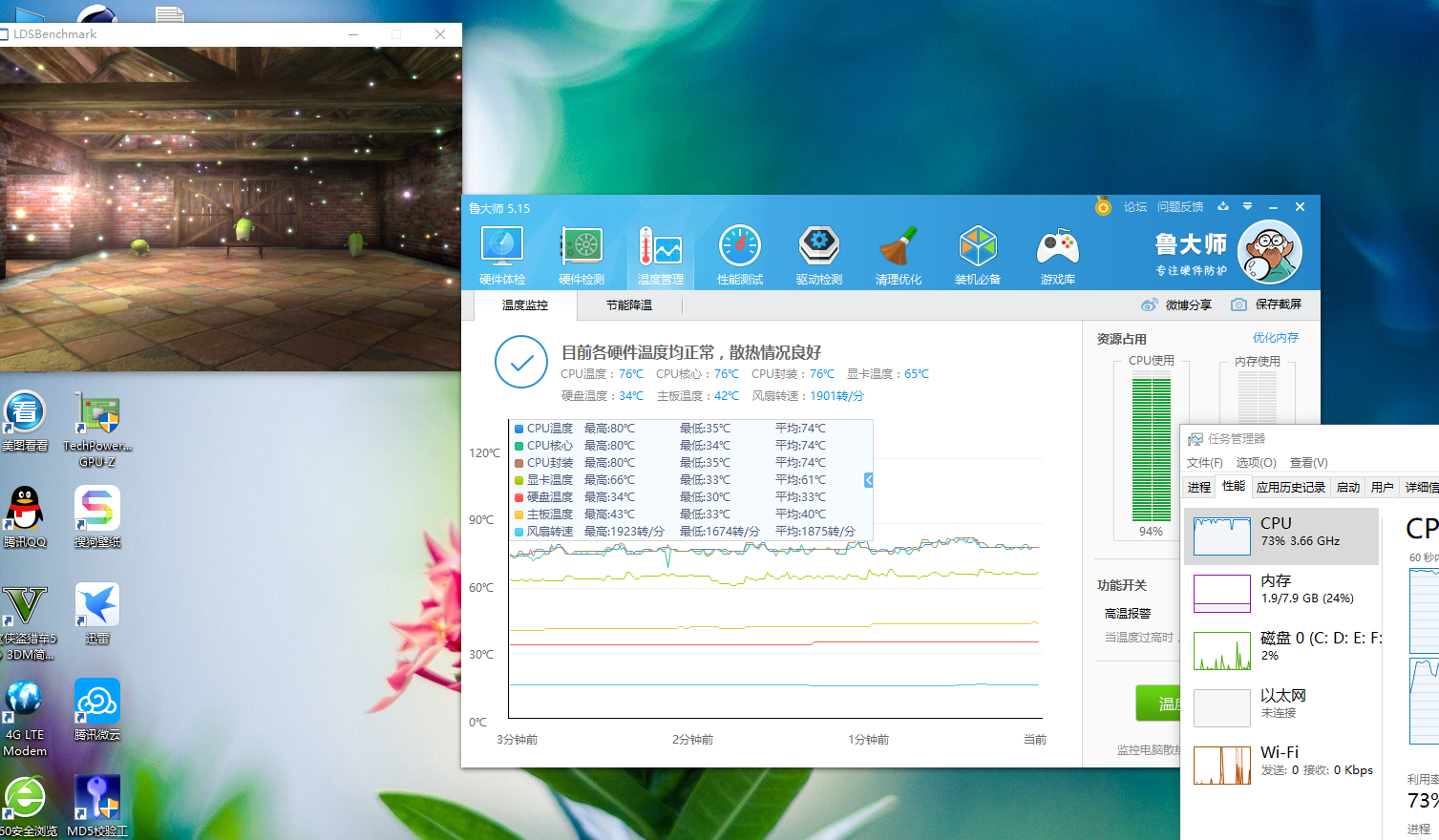Switch to 性能 tab in Task Manager
Image resolution: width=1439 pixels, height=840 pixels.
[x=1234, y=486]
